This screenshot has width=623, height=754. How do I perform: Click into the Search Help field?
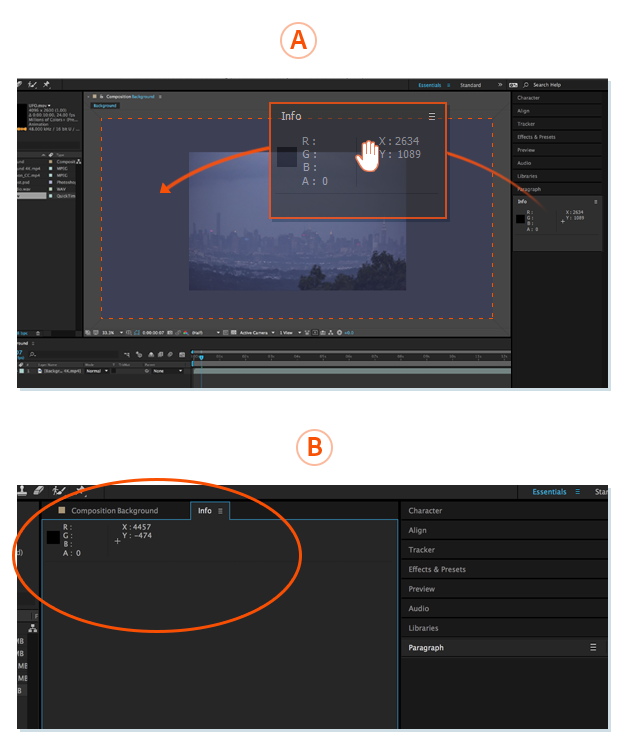coord(553,85)
